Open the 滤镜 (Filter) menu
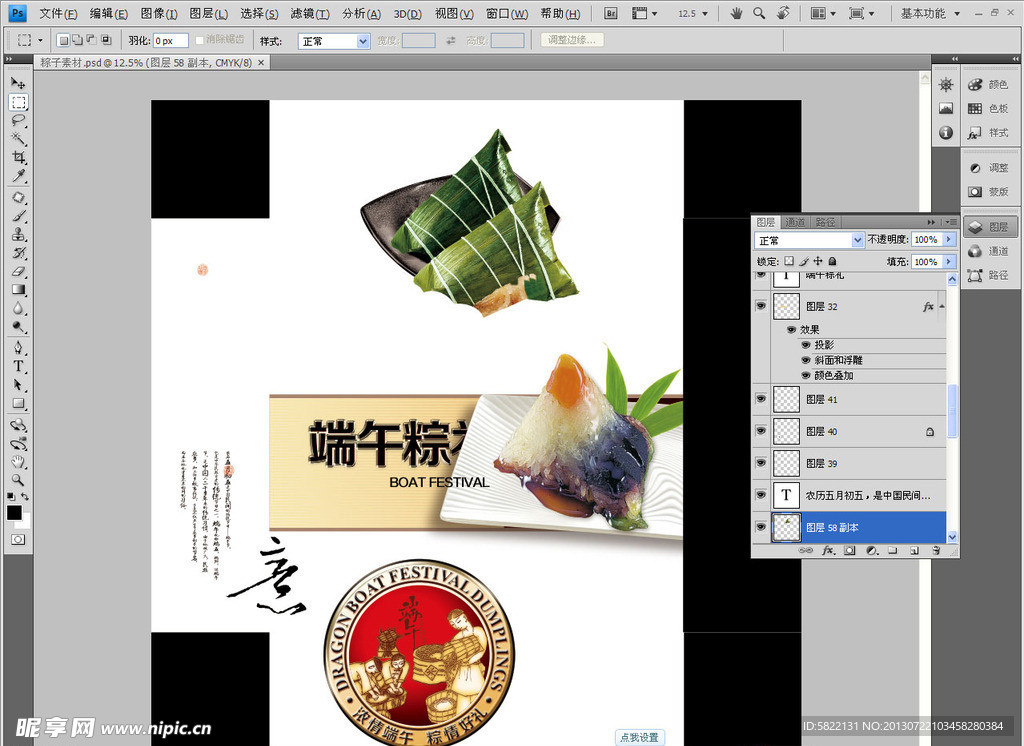The image size is (1024, 746). tap(307, 14)
